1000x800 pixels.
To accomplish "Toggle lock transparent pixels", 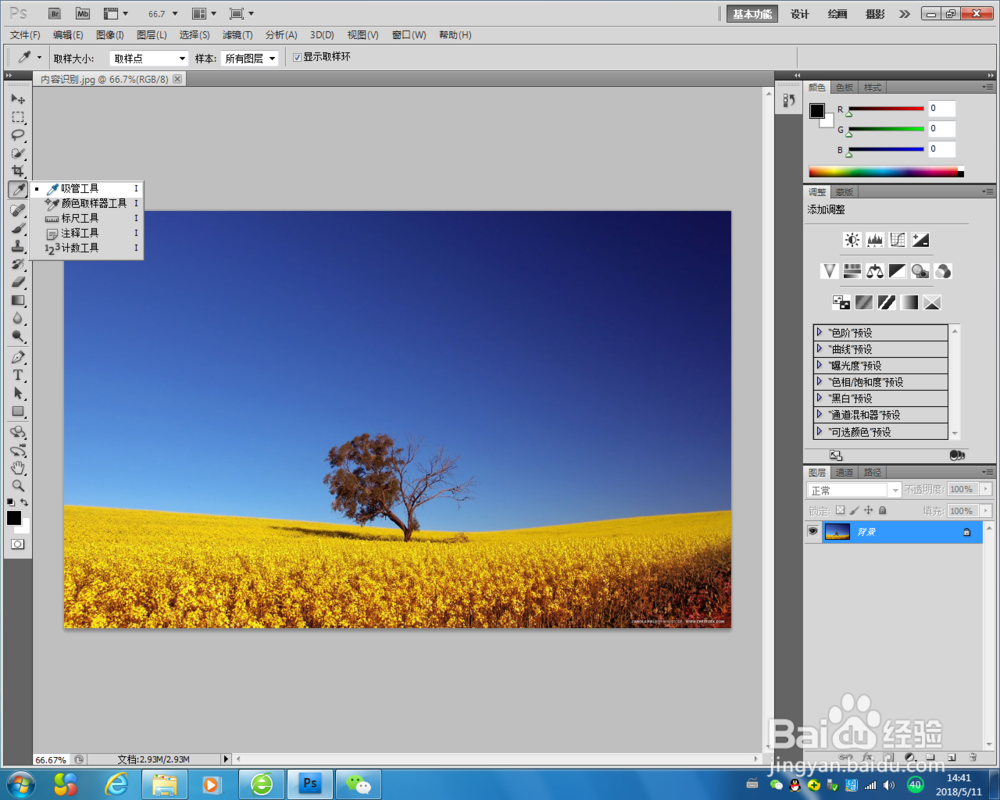I will click(840, 510).
